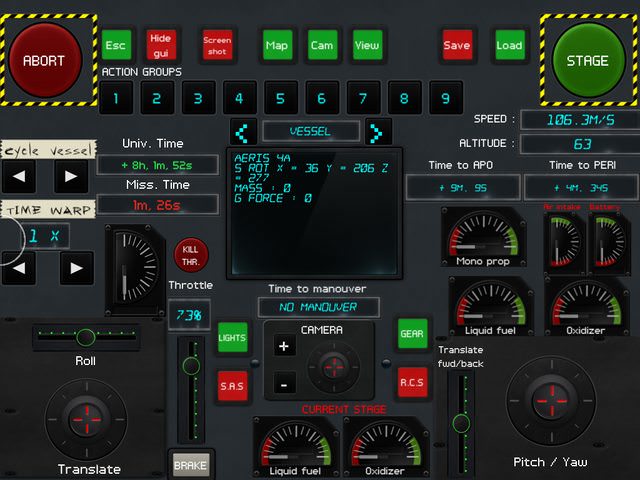
Task: Click the Esc button
Action: click(x=116, y=45)
